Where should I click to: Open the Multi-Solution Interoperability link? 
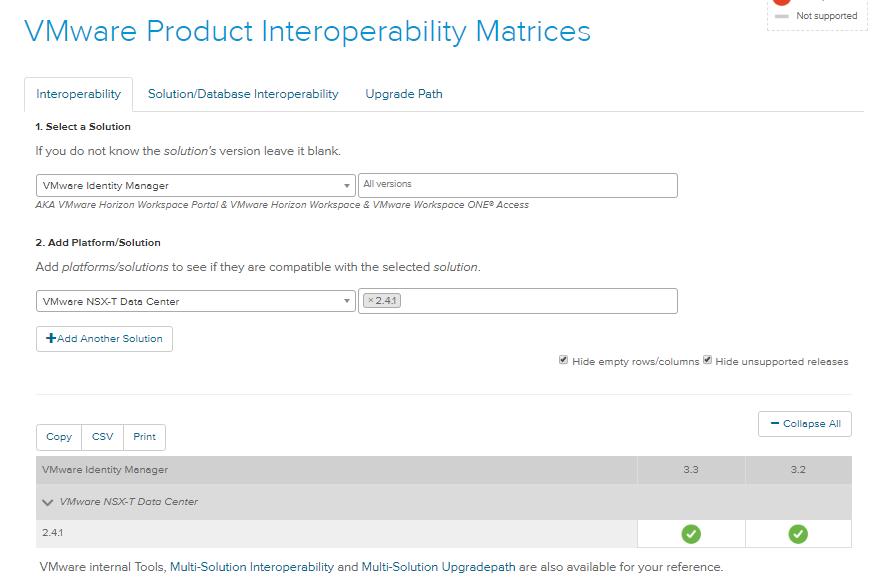252,567
